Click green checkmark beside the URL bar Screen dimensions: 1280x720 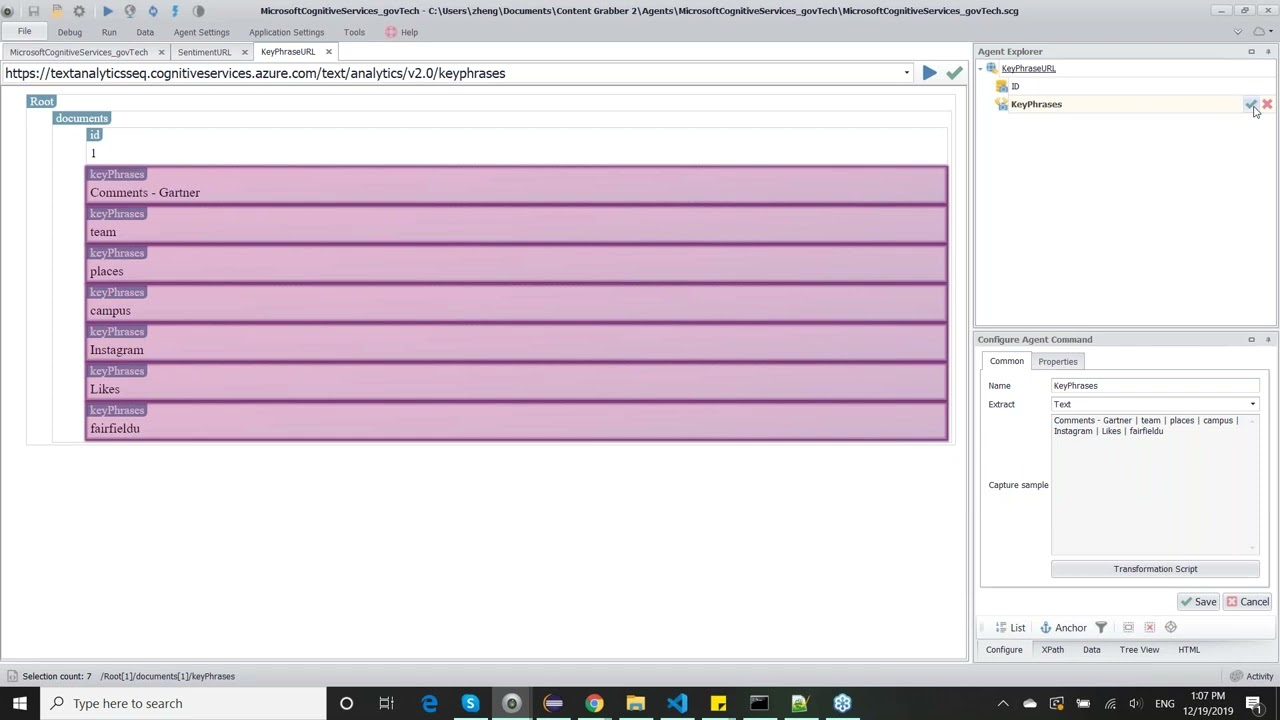[955, 73]
